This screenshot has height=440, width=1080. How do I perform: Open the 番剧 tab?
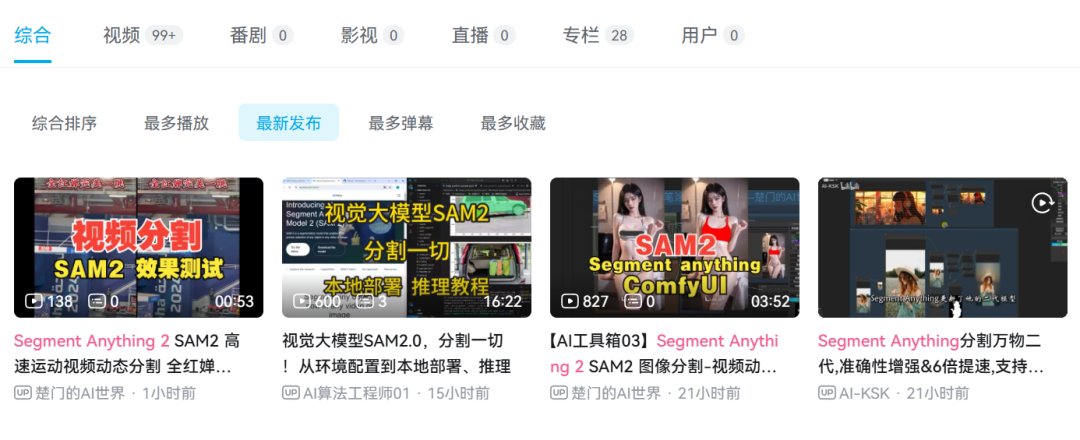pyautogui.click(x=262, y=35)
